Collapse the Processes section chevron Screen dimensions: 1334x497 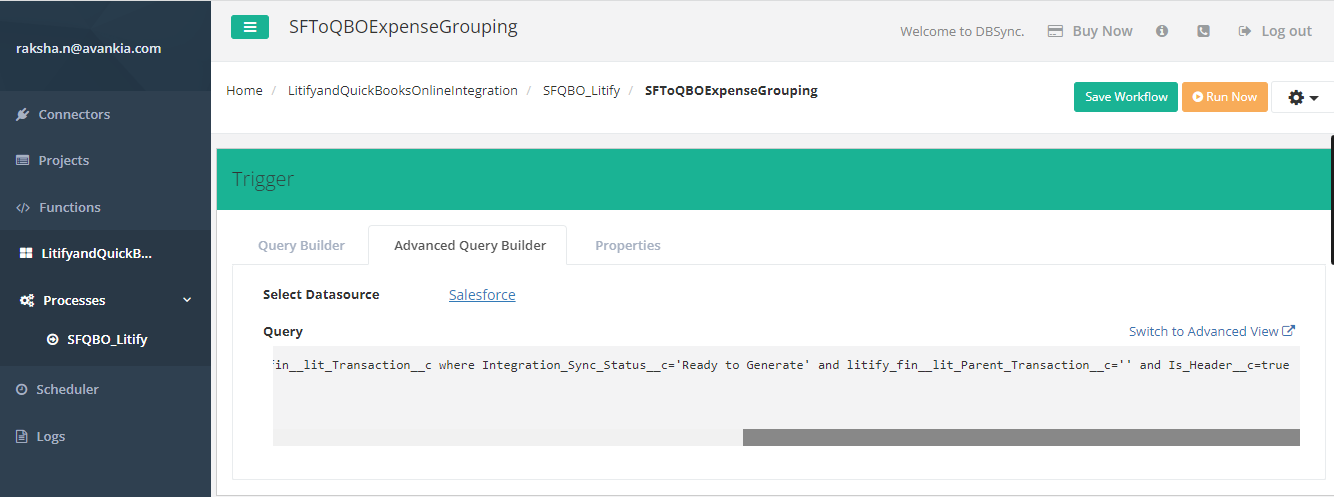(186, 300)
